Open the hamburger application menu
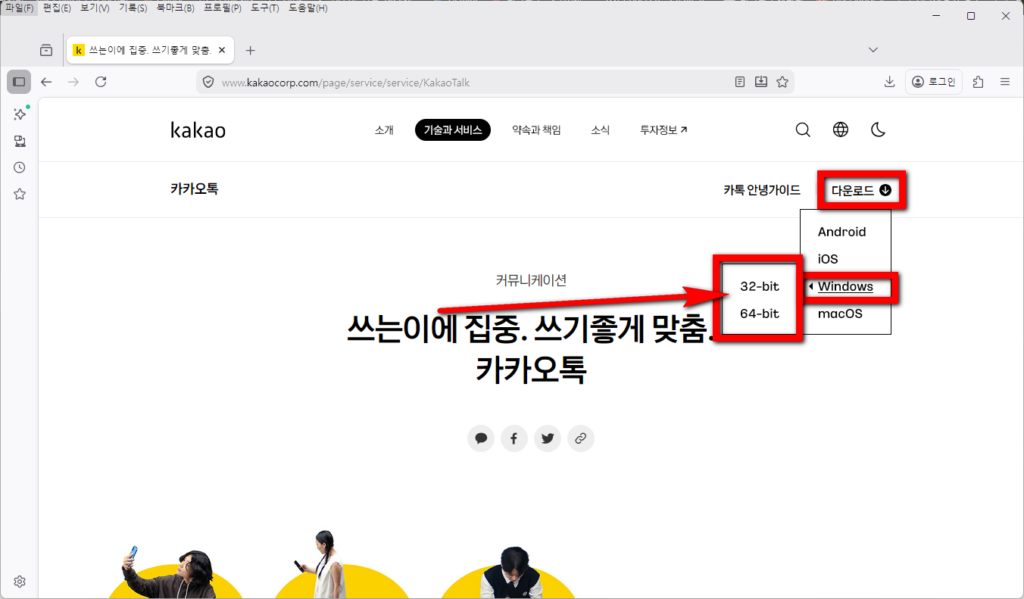This screenshot has width=1024, height=599. [1004, 82]
